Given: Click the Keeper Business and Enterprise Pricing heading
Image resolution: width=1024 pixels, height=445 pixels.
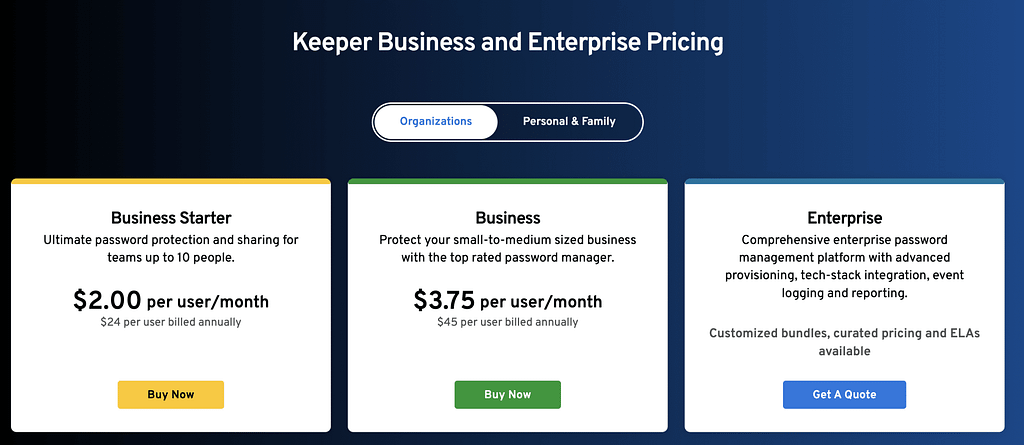Looking at the screenshot, I should pos(508,43).
